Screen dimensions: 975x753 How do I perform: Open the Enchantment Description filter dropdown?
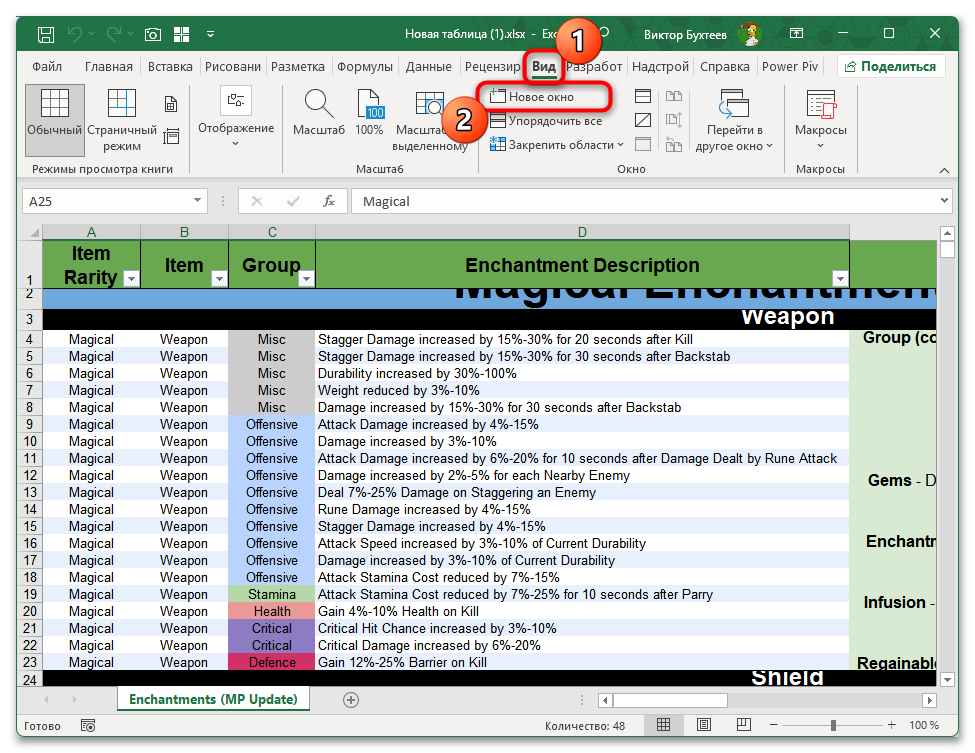coord(839,279)
